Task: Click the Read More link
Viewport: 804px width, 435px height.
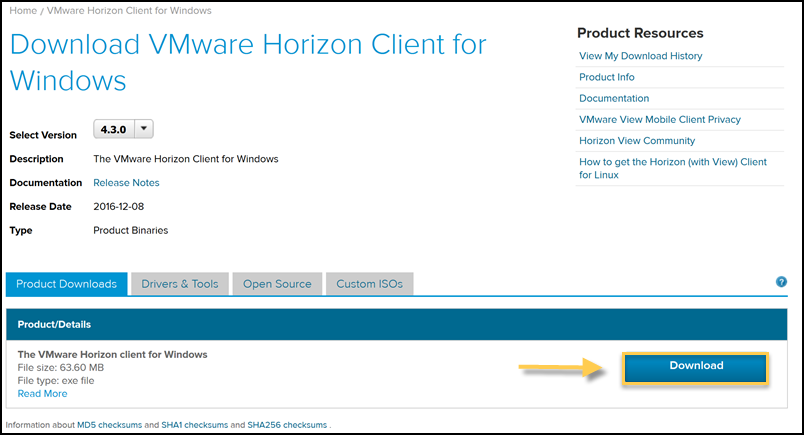Action: coord(43,393)
